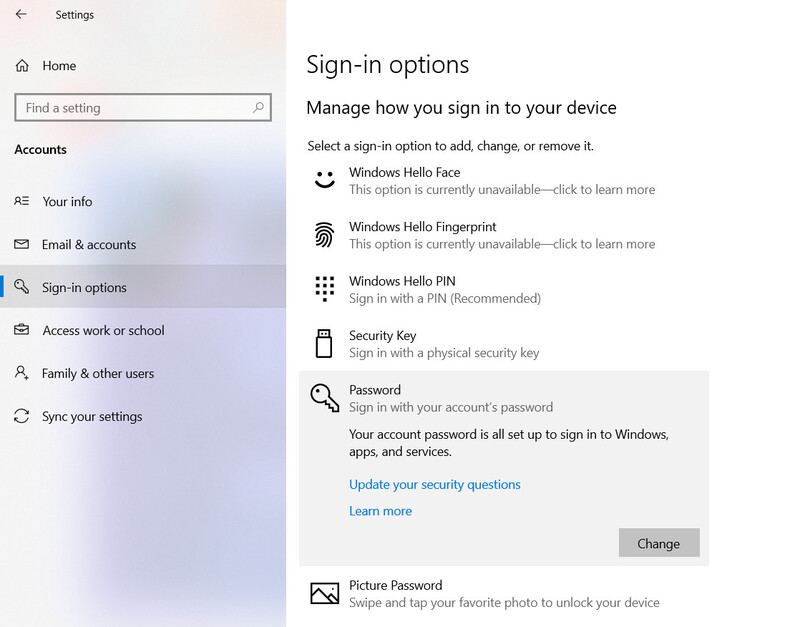
Task: Click the 'Settings' window title text
Action: click(74, 15)
